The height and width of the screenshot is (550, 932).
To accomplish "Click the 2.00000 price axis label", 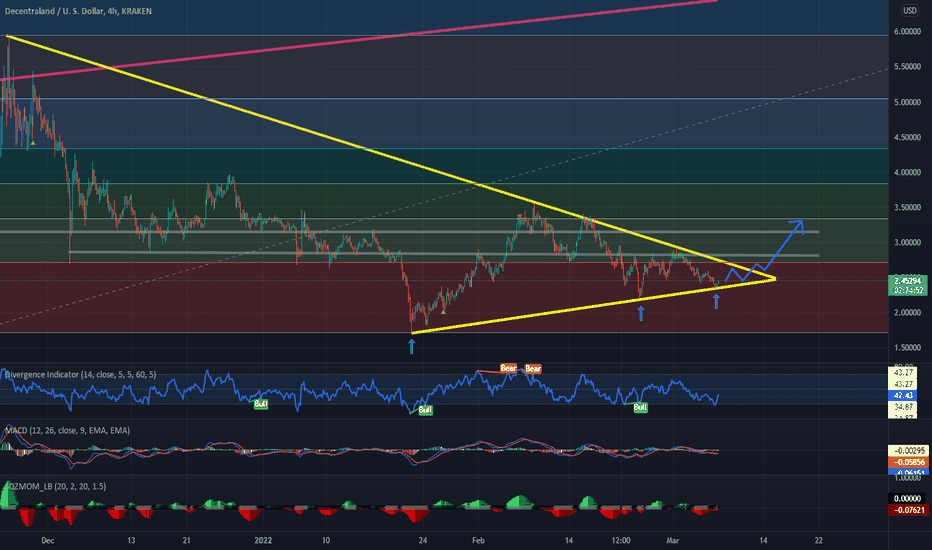I will (907, 313).
